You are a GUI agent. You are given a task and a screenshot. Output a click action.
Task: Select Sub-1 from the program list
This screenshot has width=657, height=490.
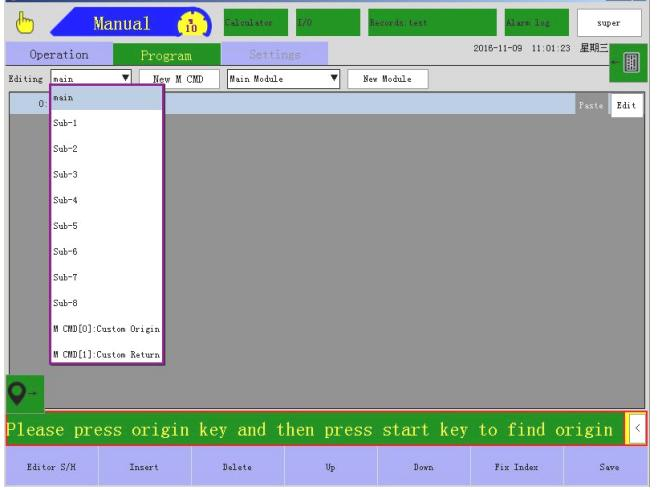coord(105,122)
